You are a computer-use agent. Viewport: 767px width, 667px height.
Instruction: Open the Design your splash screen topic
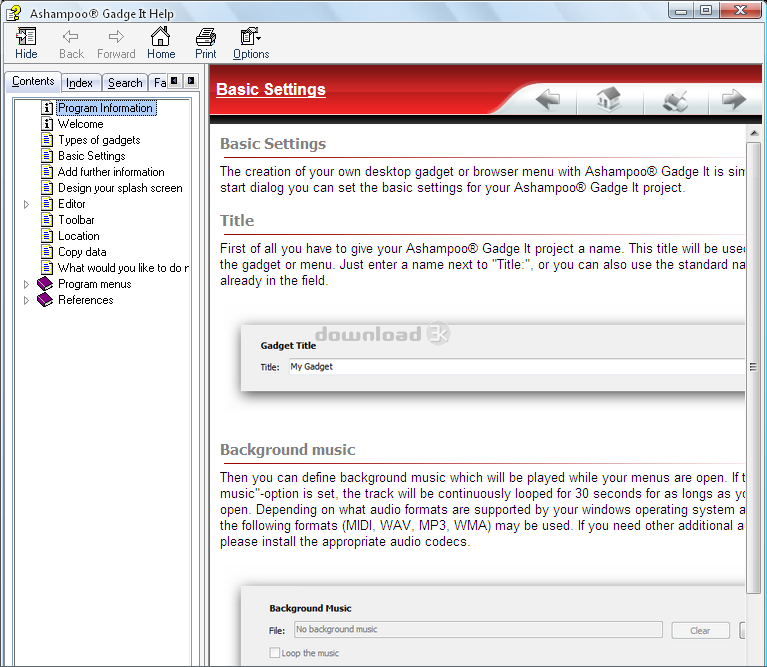120,188
